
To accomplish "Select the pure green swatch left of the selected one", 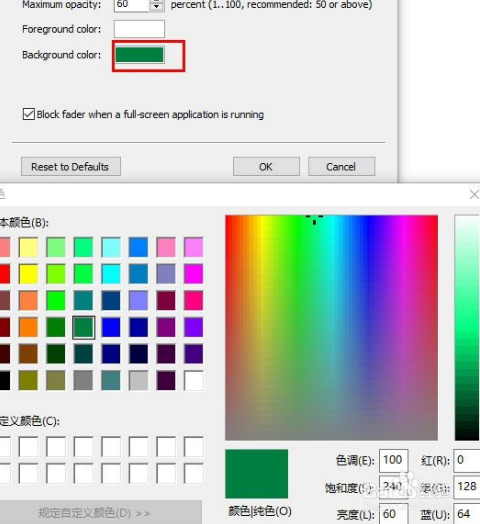I will tap(56, 327).
